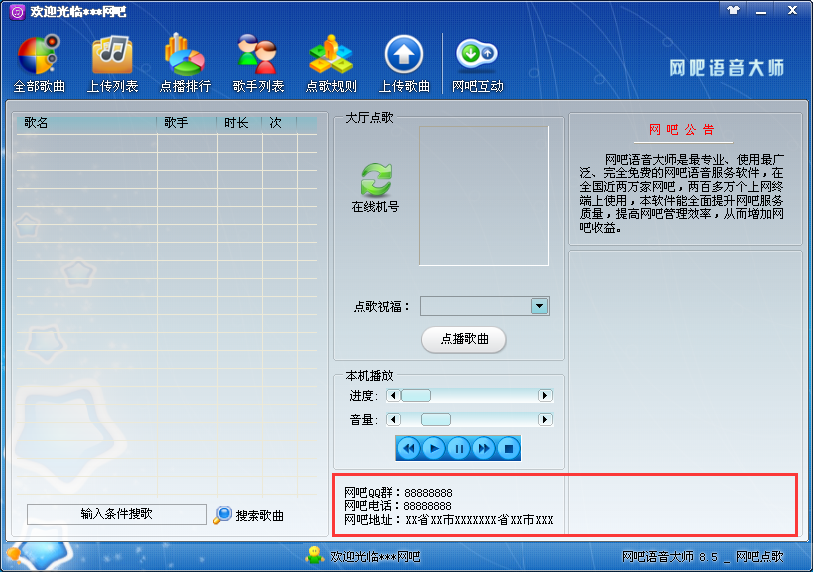The image size is (813, 572).
Task: Start playback with the play button
Action: click(433, 449)
